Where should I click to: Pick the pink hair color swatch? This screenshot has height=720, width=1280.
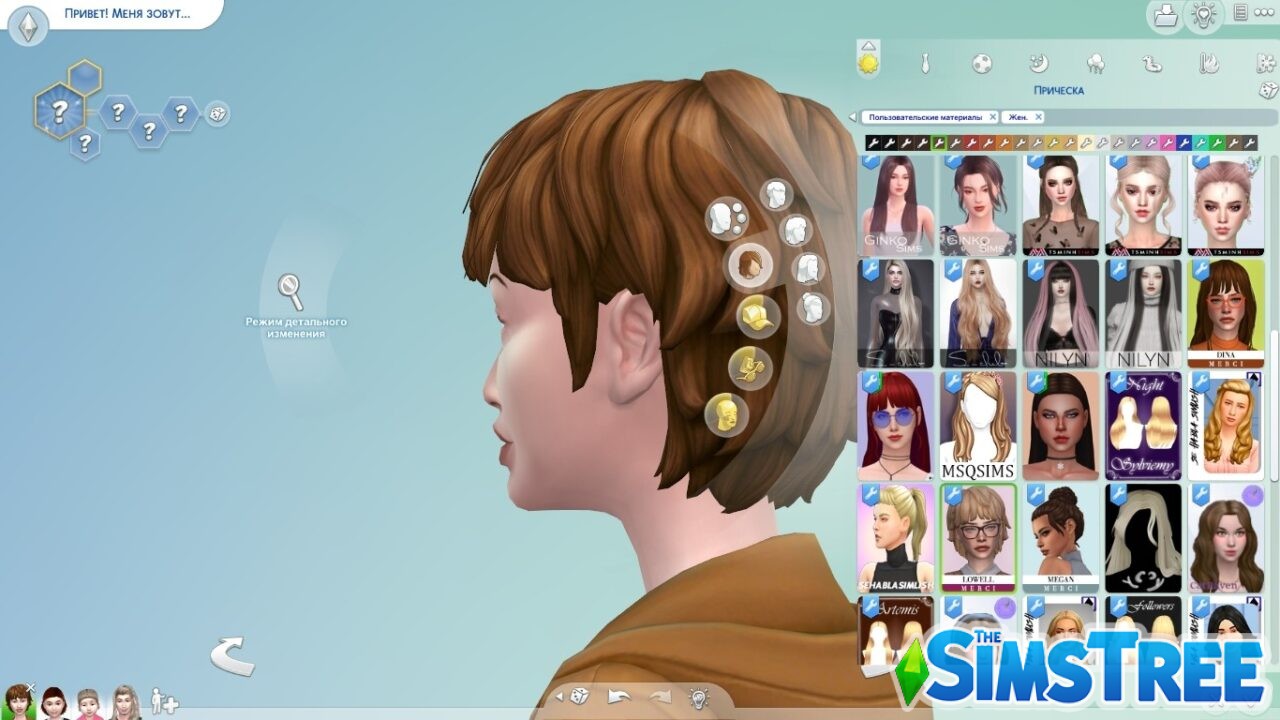coord(1167,143)
